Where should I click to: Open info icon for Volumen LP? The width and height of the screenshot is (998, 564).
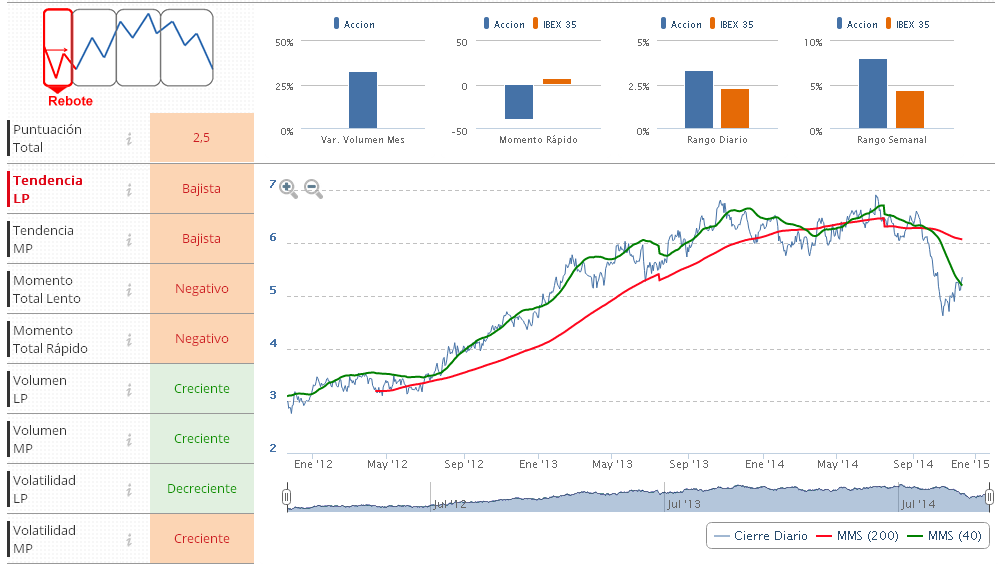pos(129,389)
